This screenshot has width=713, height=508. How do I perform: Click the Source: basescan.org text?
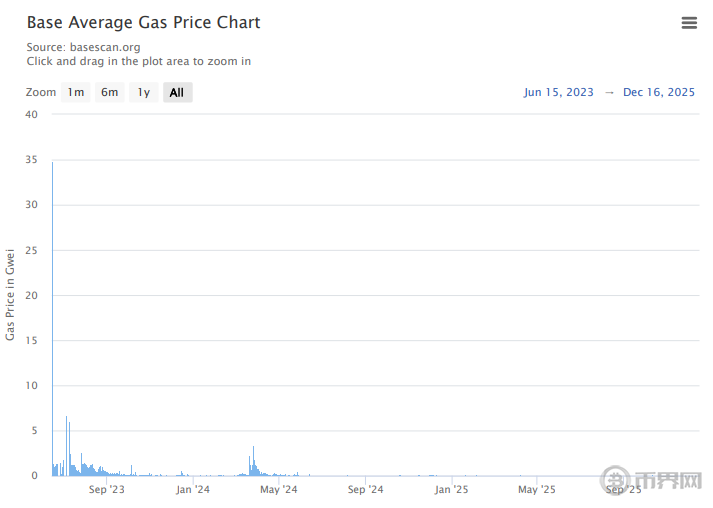tap(83, 47)
